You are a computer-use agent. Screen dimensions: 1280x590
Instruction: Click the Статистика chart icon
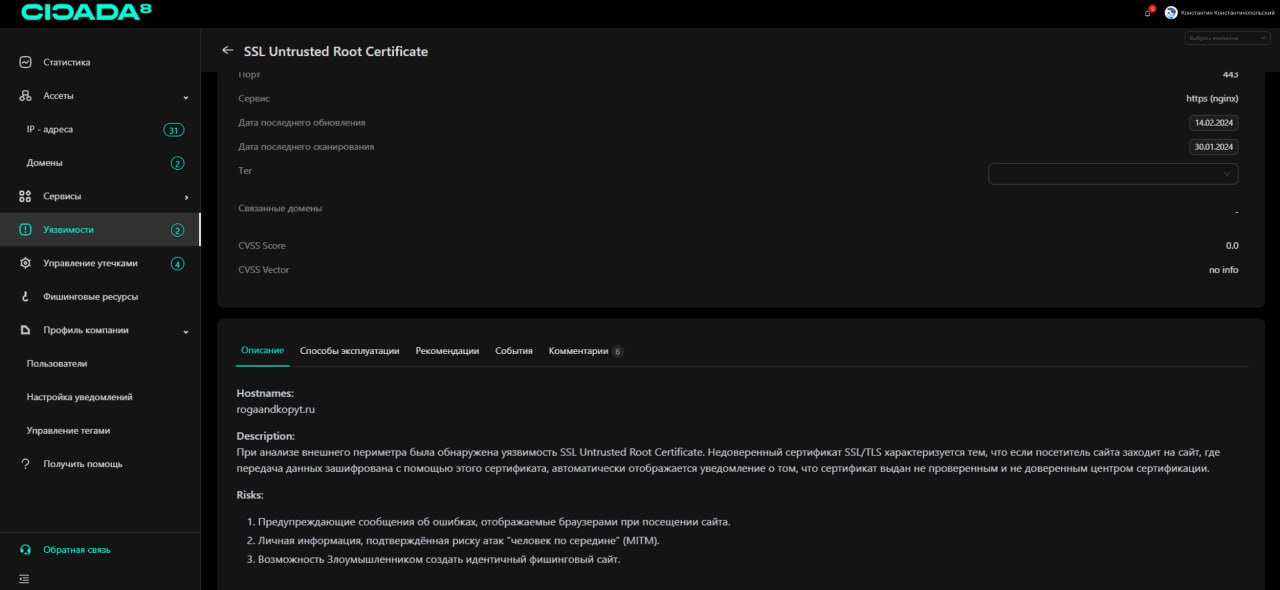click(26, 62)
